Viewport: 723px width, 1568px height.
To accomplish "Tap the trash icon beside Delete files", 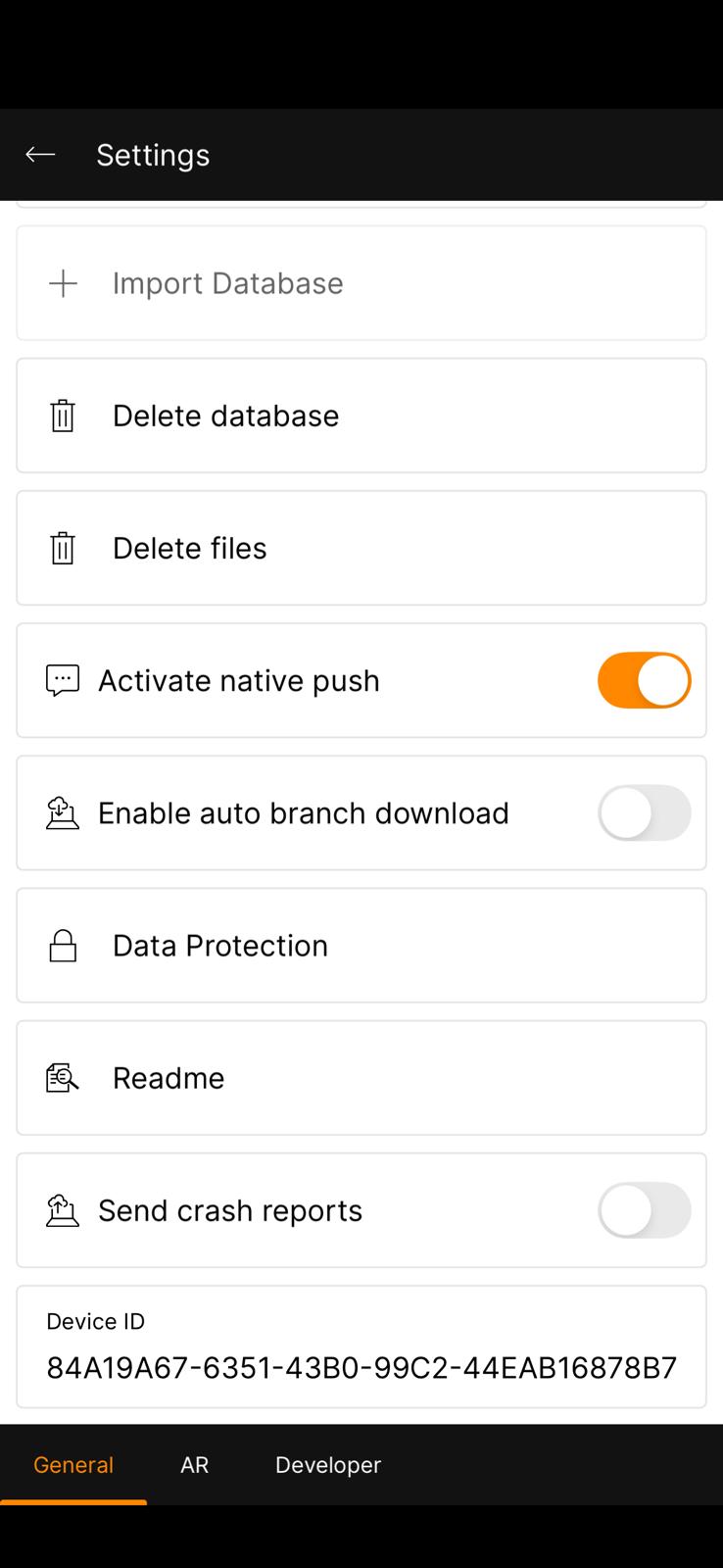I will click(63, 548).
